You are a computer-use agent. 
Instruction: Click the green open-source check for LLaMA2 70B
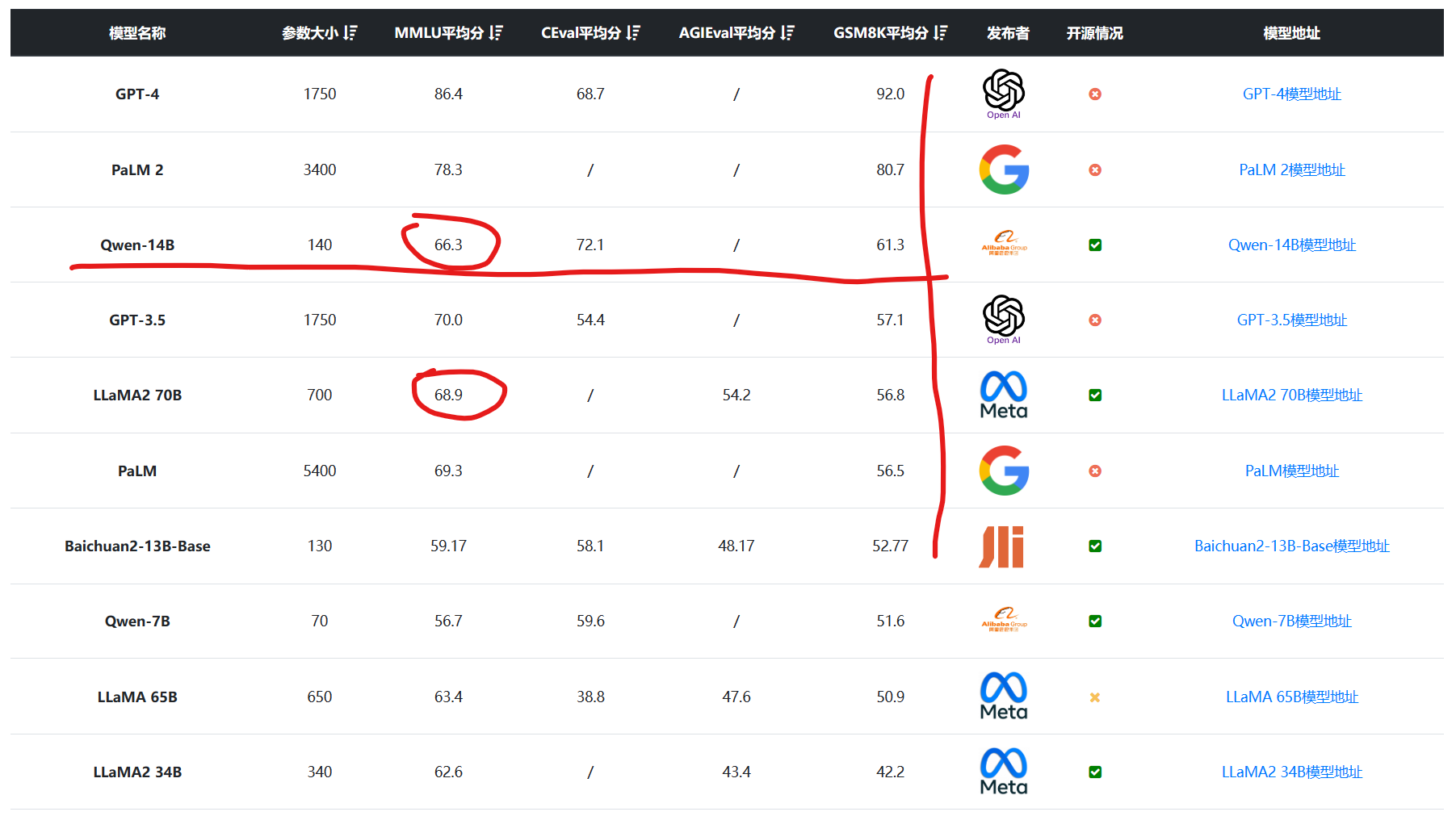coord(1095,395)
